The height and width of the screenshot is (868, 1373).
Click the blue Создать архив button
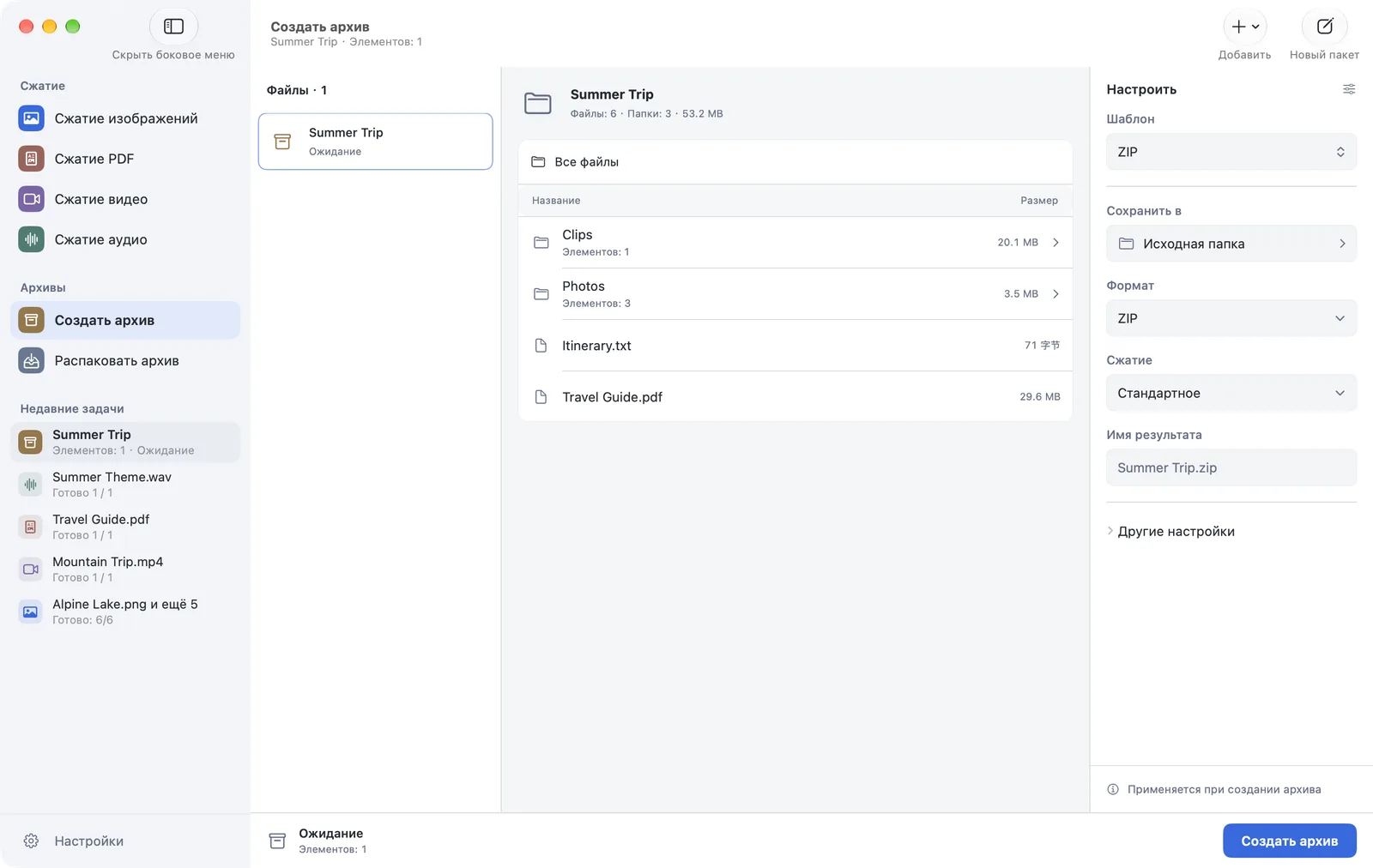coord(1289,841)
